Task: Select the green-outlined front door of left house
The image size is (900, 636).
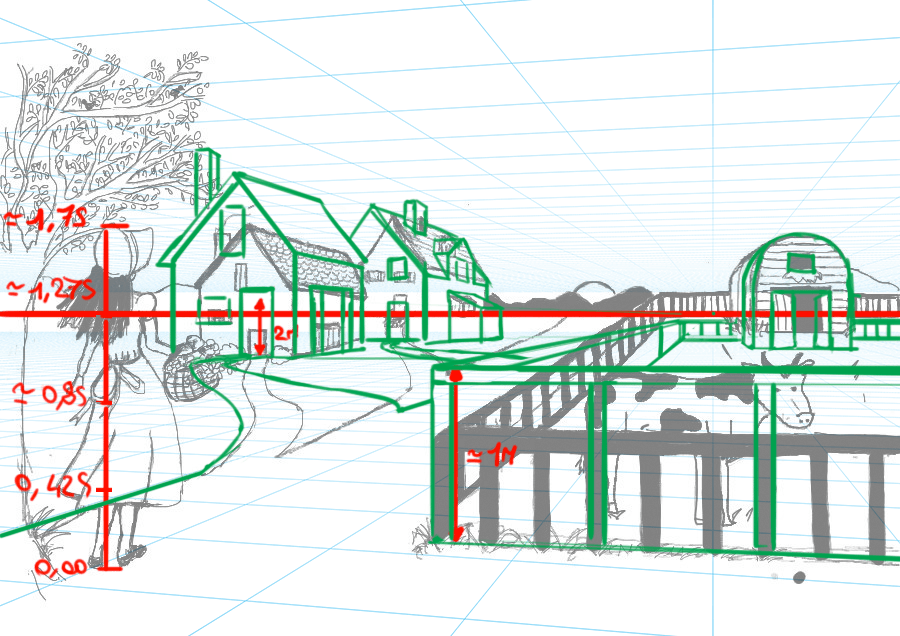Action: (x=257, y=322)
